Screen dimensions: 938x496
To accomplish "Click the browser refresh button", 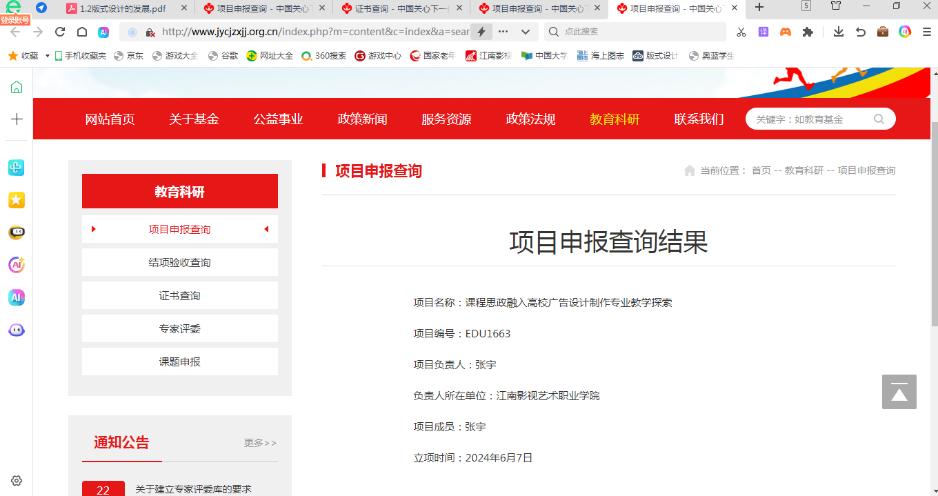I will (60, 32).
